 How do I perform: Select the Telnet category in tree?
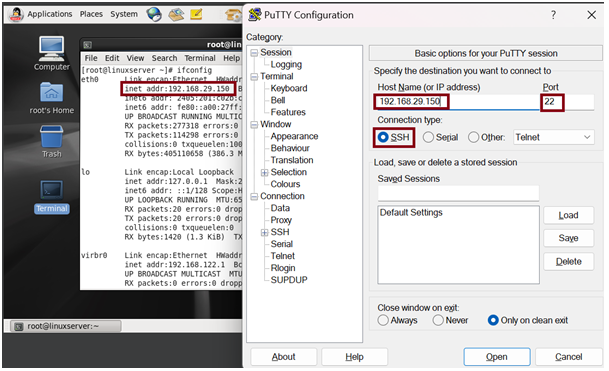283,256
